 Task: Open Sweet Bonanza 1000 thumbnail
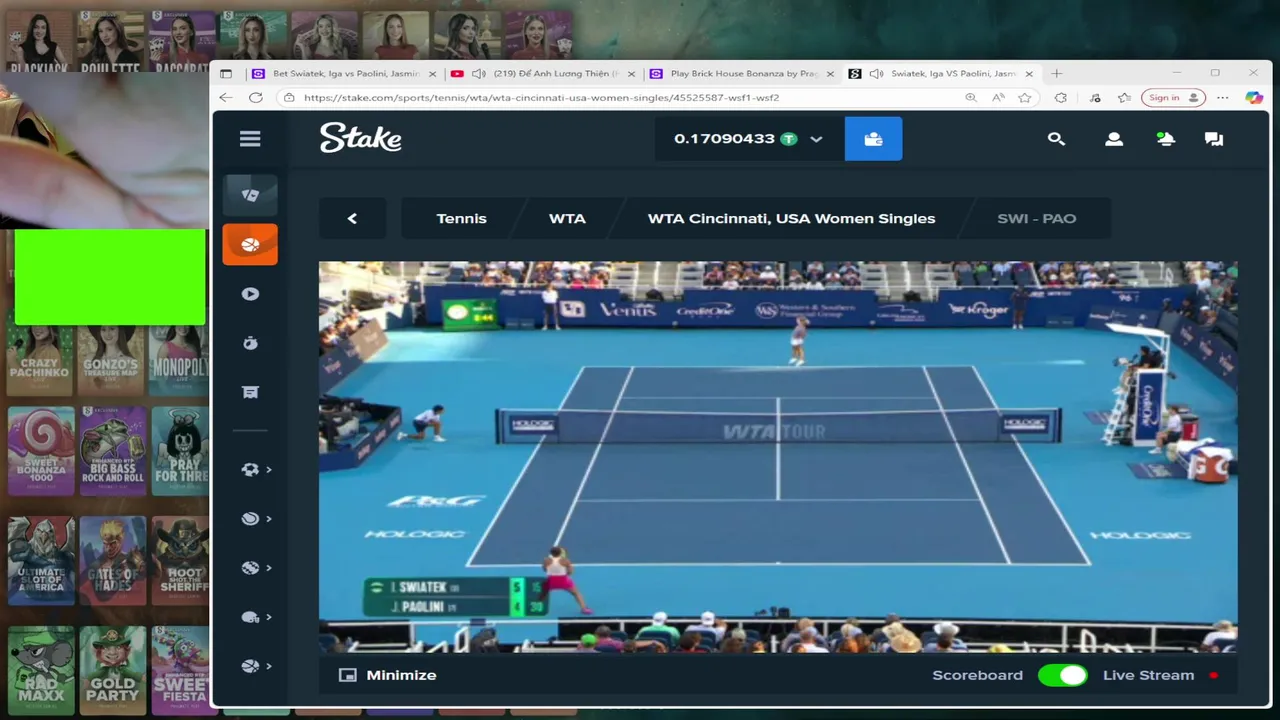point(41,451)
